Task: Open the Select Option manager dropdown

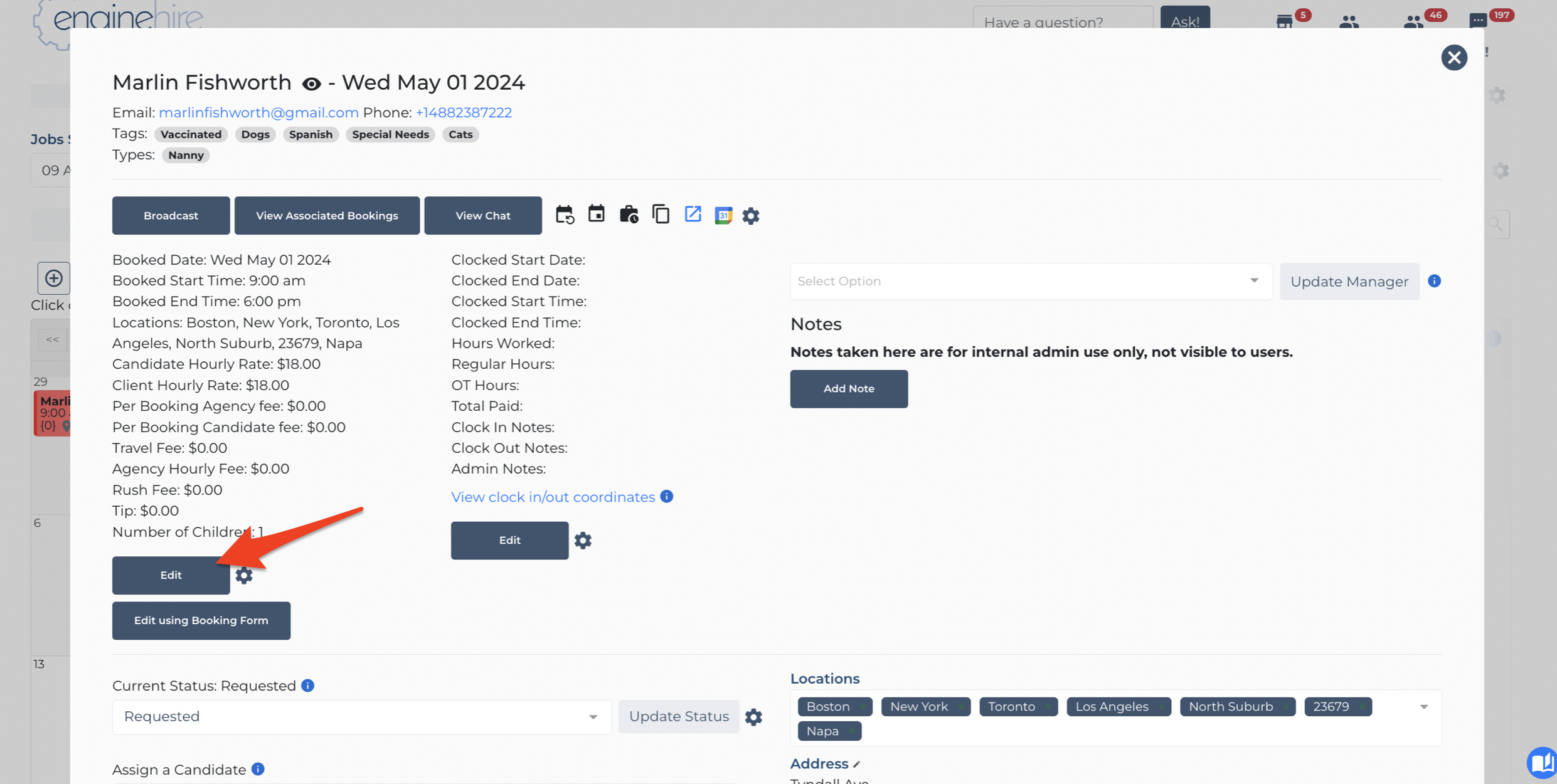Action: coord(1031,281)
